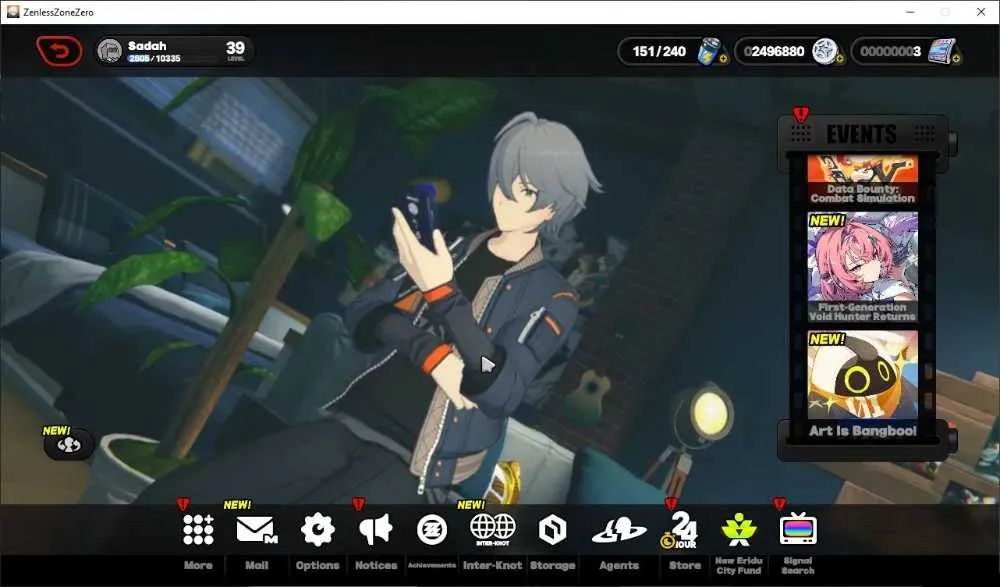The height and width of the screenshot is (587, 1000).
Task: Open the New Eridu City Fund icon
Action: [739, 530]
